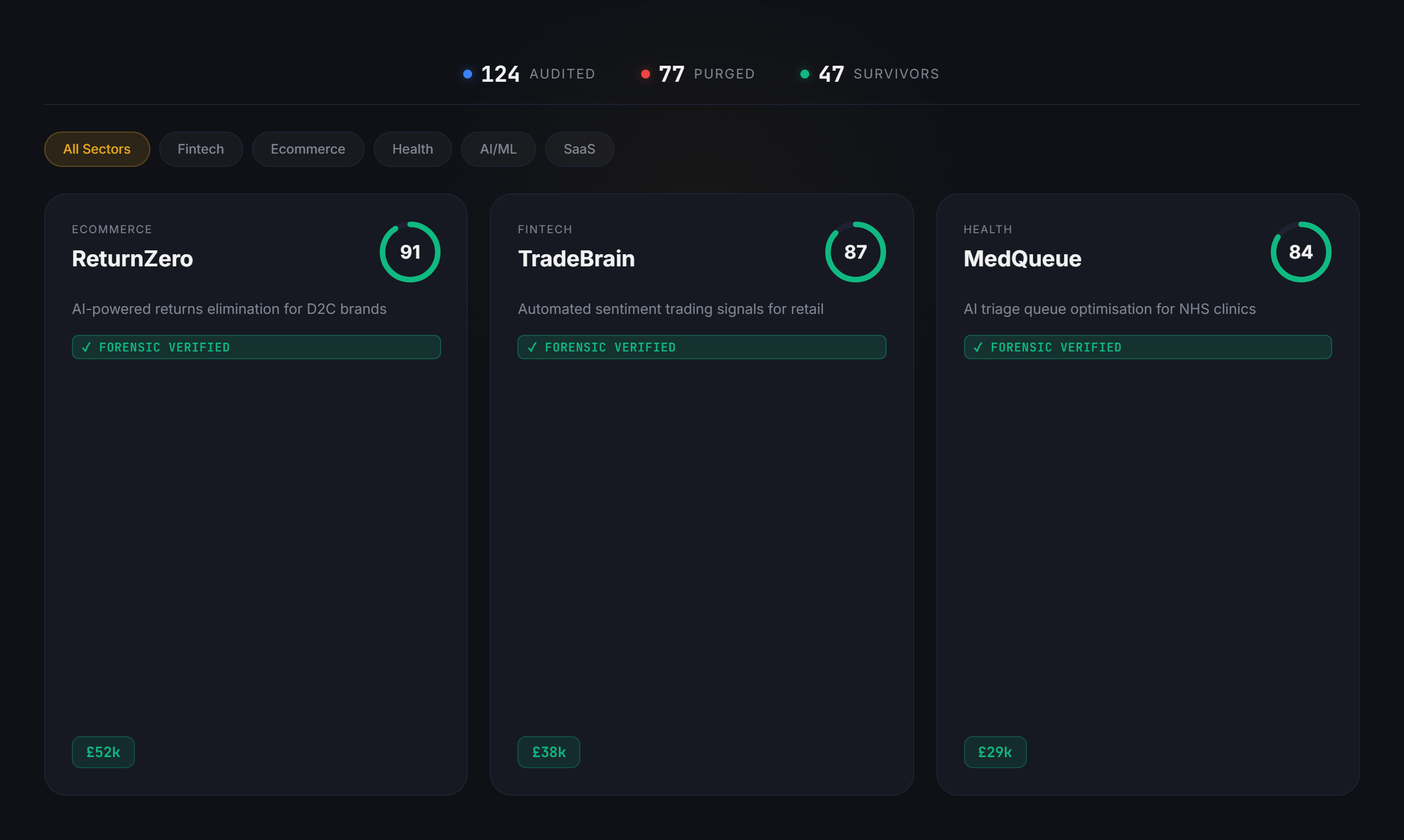Click the MedQueue score ring showing 84
This screenshot has width=1404, height=840.
(1301, 252)
